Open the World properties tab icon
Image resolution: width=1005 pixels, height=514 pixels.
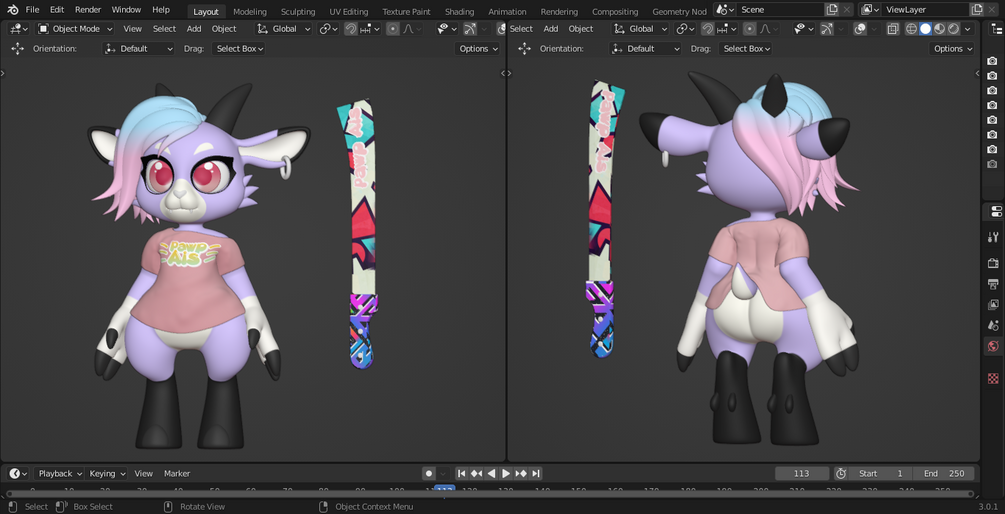(993, 346)
